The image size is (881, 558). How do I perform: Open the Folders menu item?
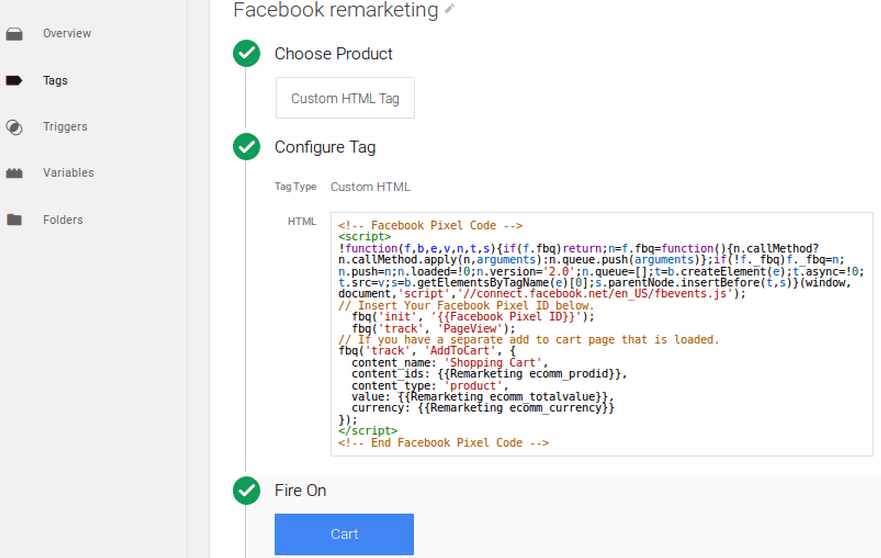pyautogui.click(x=63, y=220)
